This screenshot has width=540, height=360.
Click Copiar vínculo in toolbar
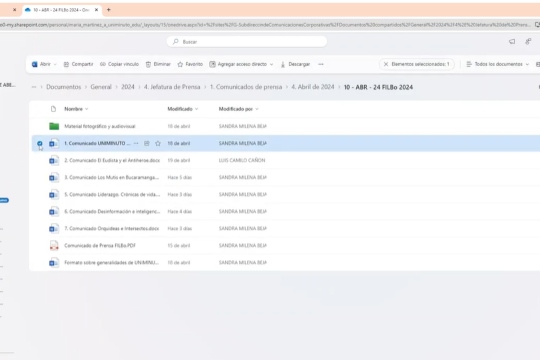pos(120,64)
